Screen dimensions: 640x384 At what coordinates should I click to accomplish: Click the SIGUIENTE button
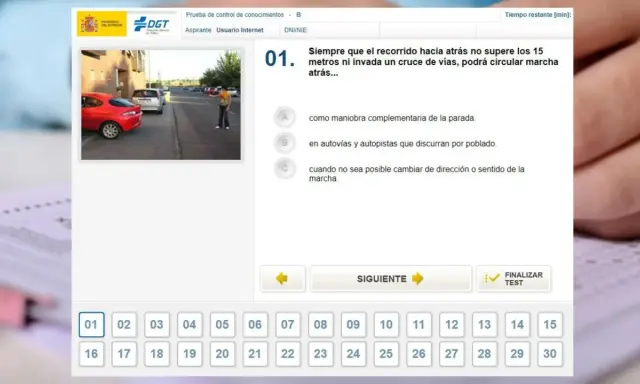coord(391,279)
